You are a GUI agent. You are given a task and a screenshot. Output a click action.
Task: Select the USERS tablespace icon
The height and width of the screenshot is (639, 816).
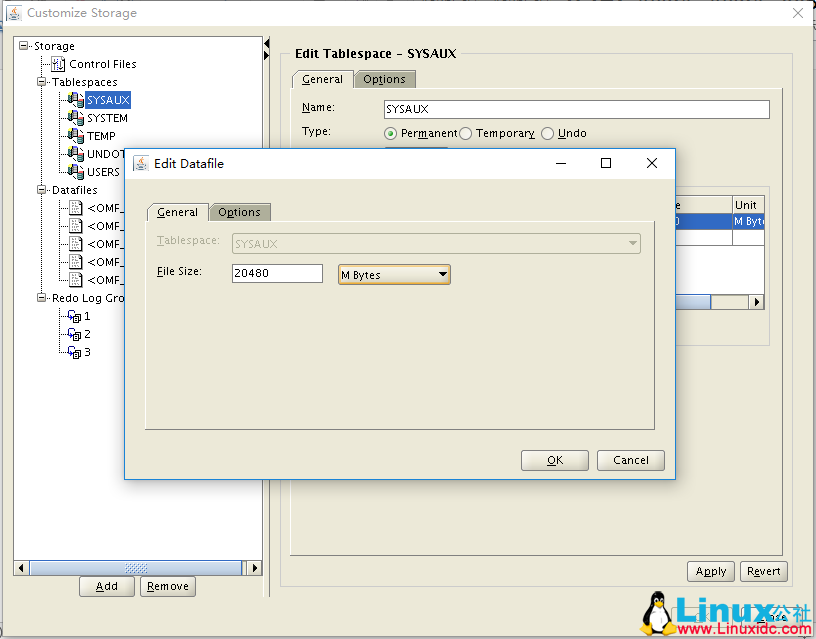pos(76,171)
